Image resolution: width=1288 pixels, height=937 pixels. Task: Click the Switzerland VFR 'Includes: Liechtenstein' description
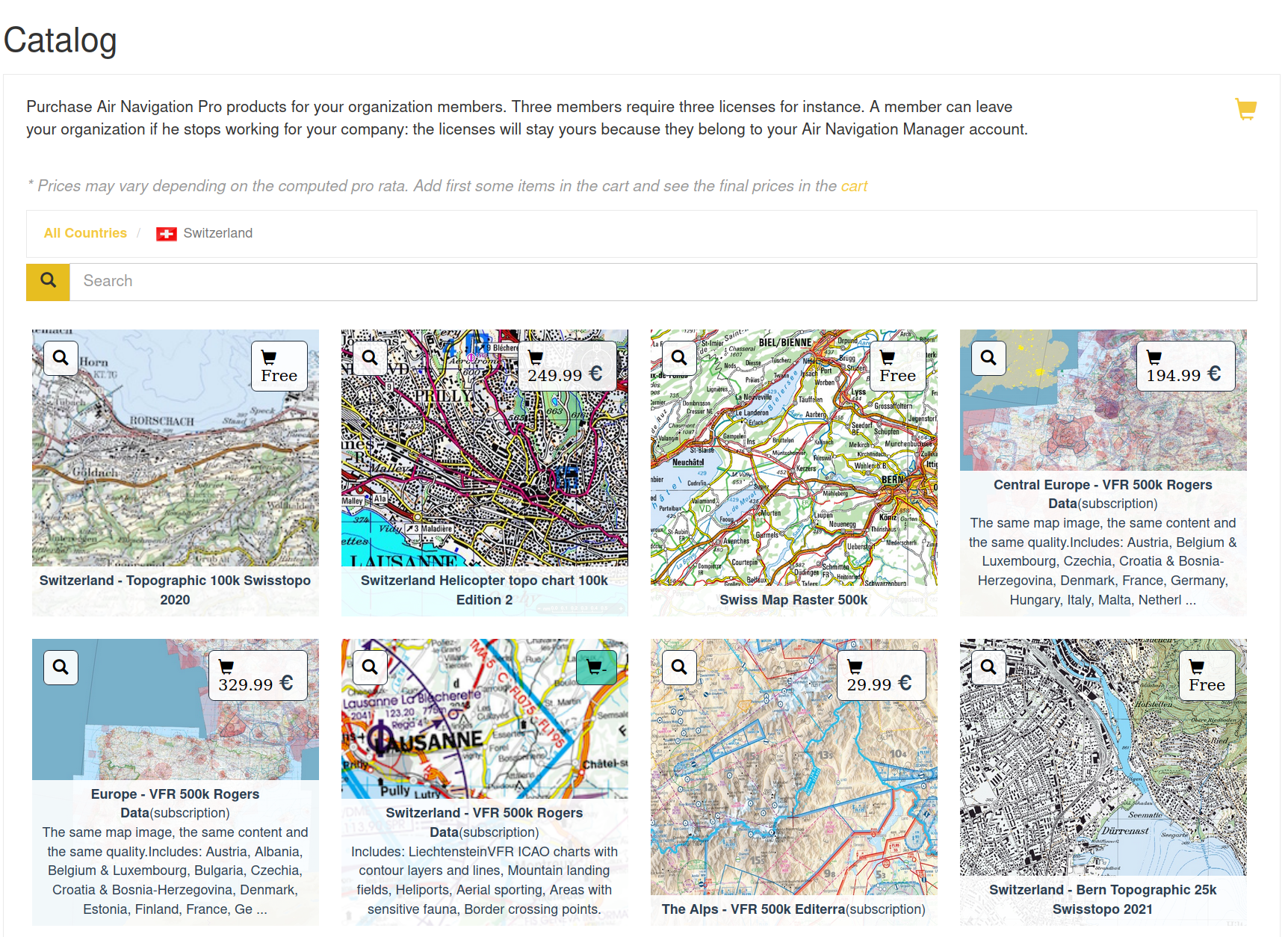point(484,880)
